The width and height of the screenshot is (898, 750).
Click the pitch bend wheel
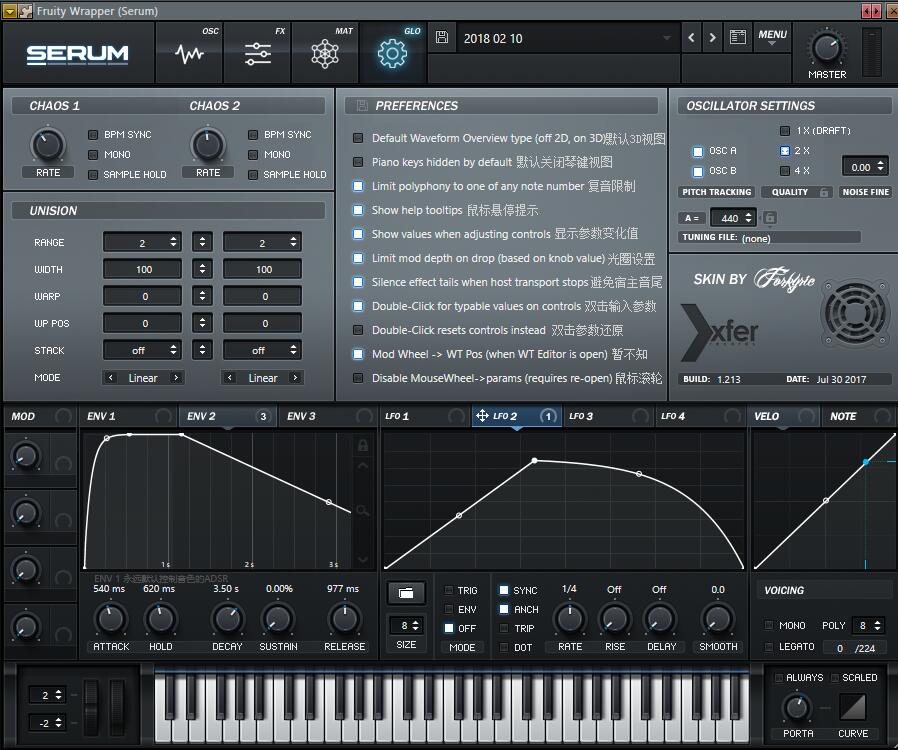point(91,707)
